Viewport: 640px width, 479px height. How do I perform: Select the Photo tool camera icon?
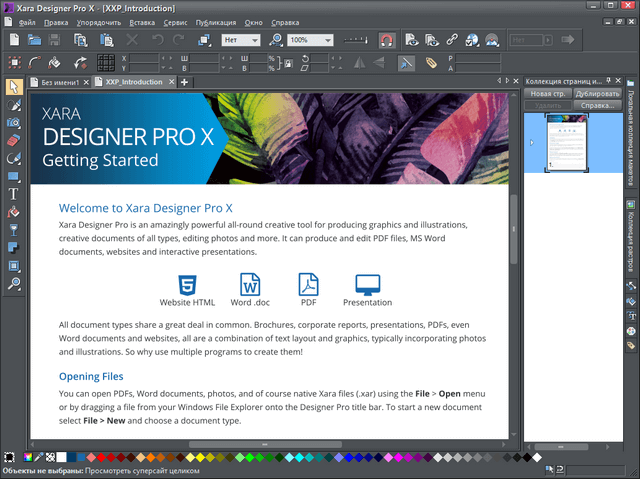point(14,122)
